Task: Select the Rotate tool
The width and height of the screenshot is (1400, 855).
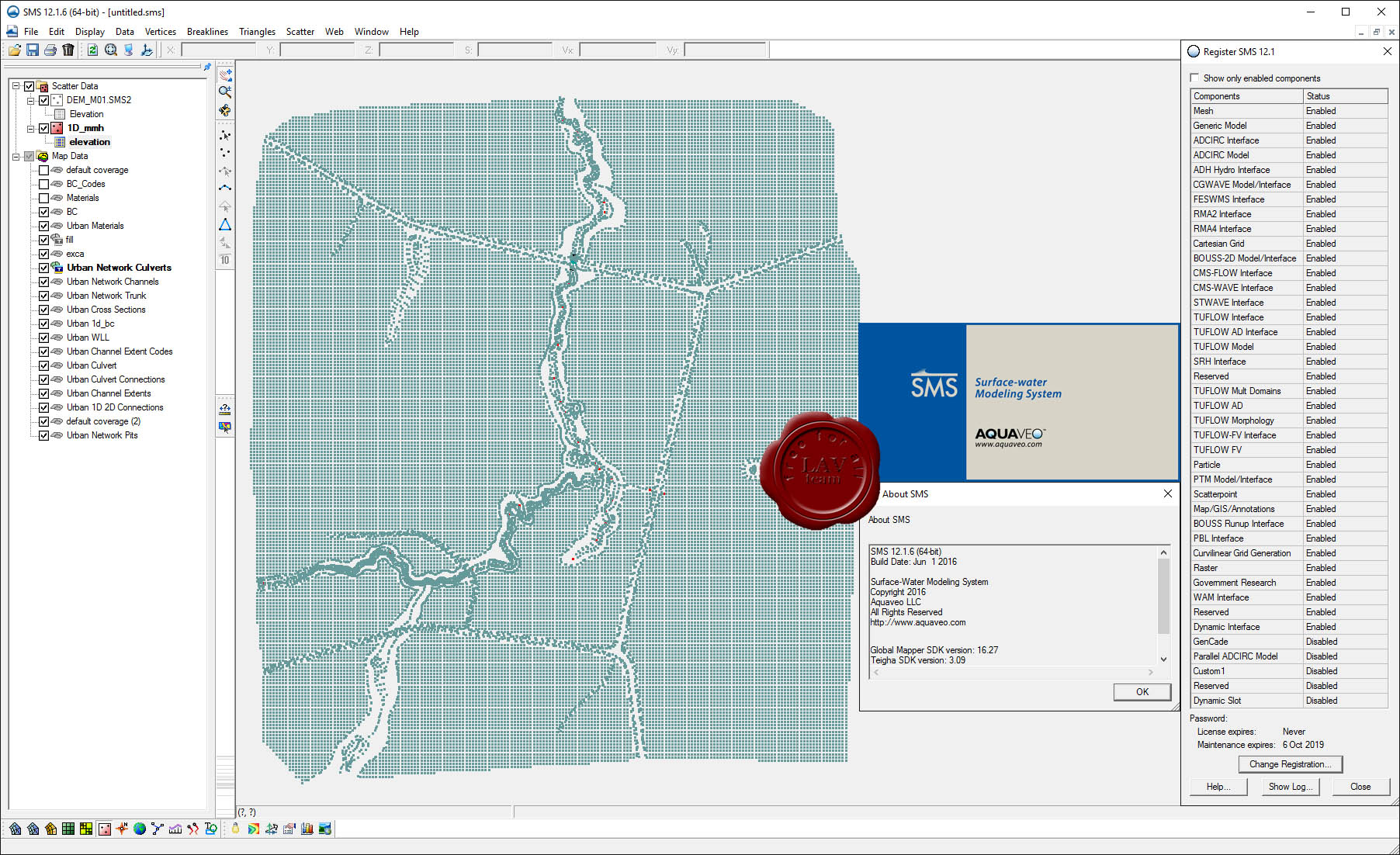Action: coord(225,111)
